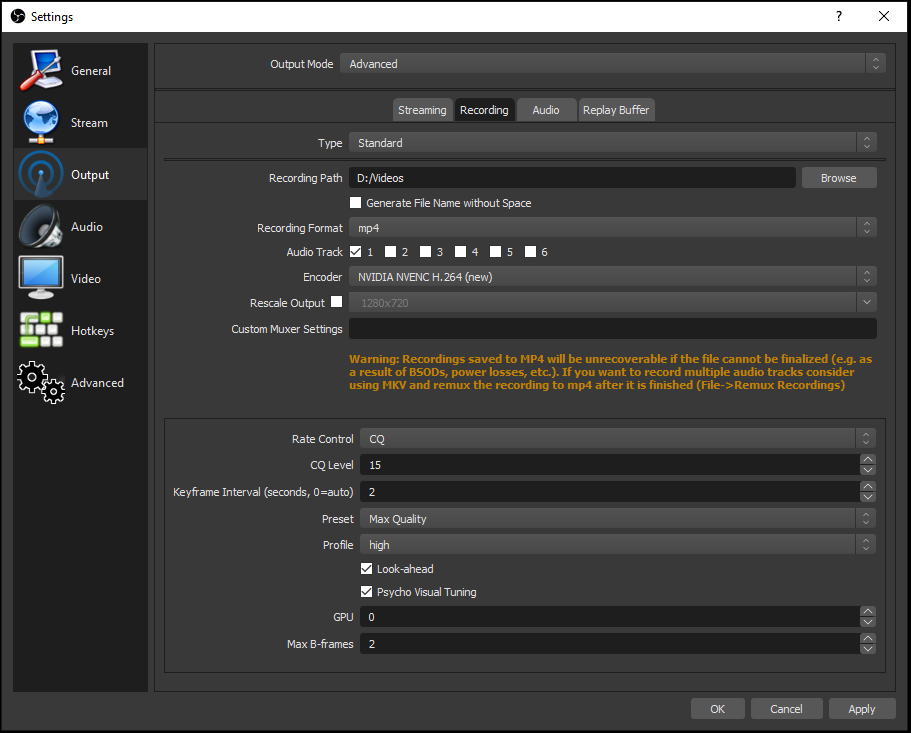The image size is (911, 733).
Task: Open the Encoder dropdown
Action: click(613, 277)
